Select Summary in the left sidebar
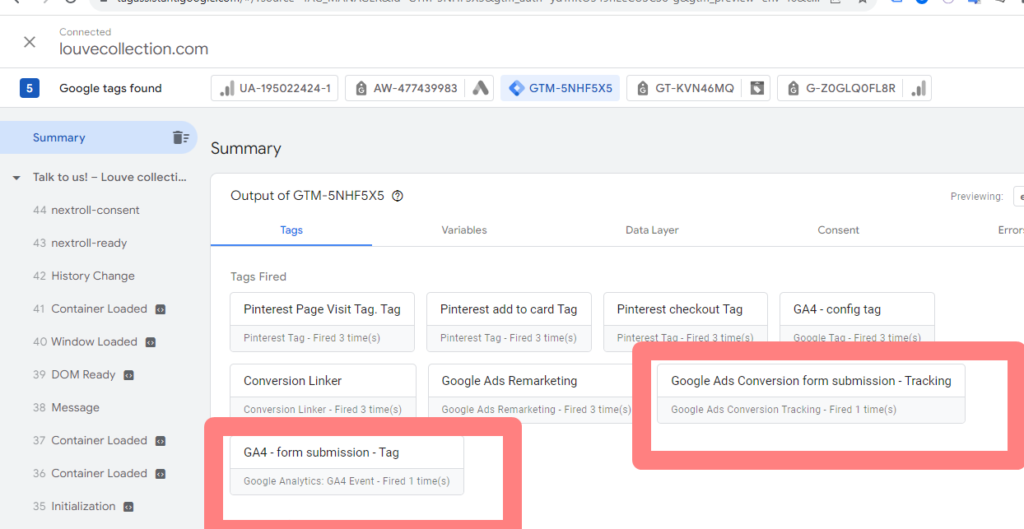1024x529 pixels. point(98,137)
